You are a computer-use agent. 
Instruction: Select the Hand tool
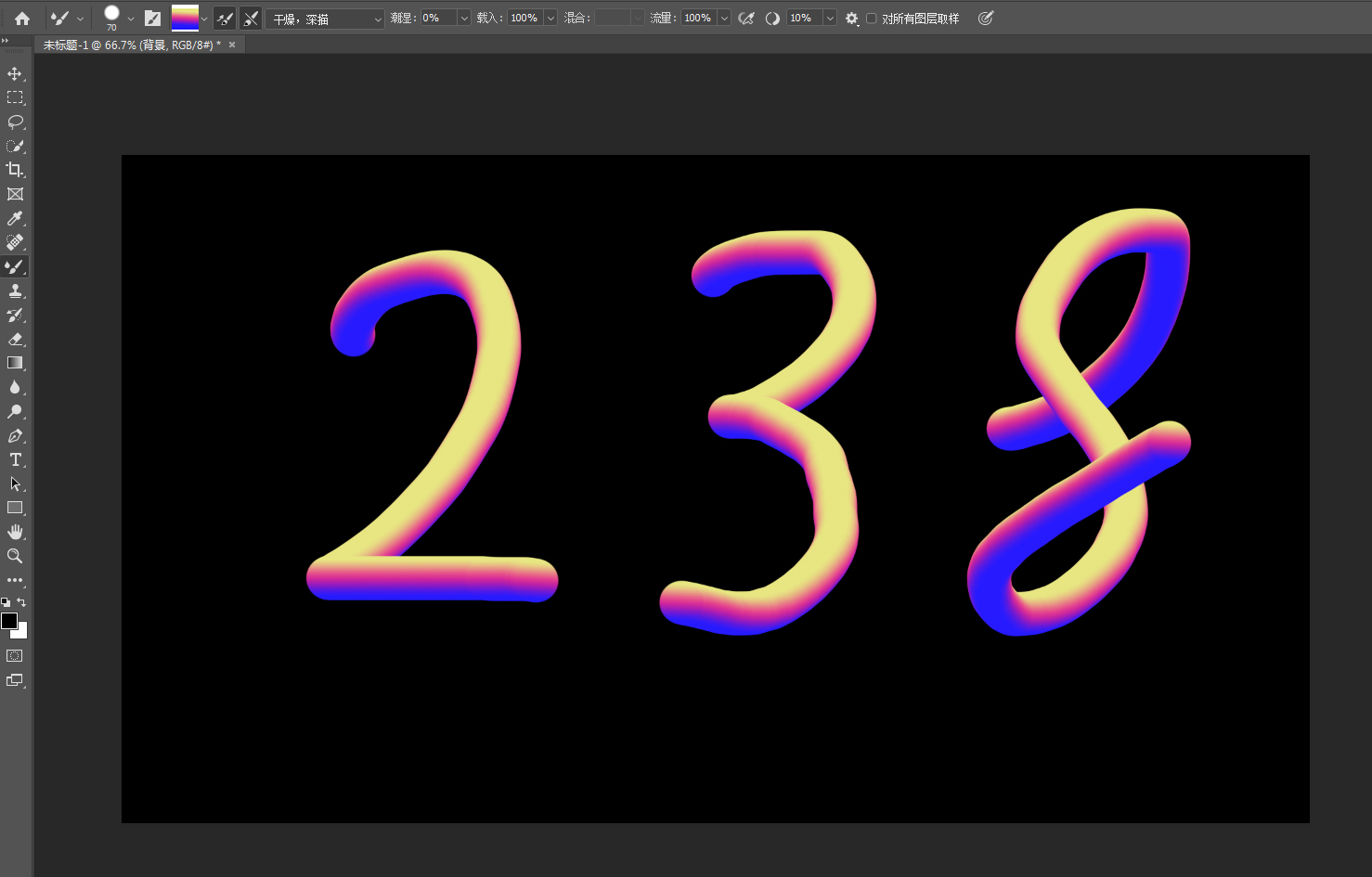(15, 532)
